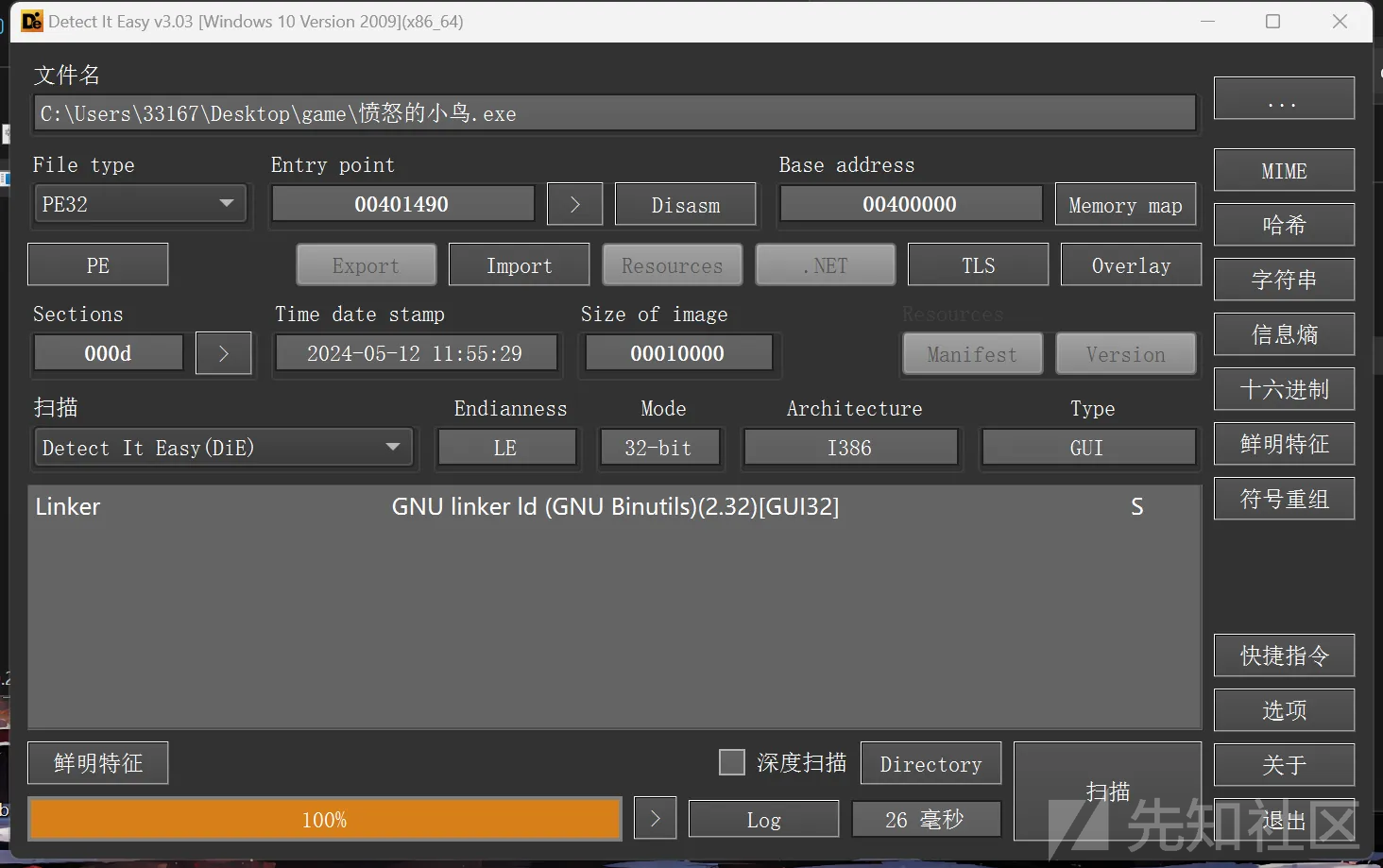Click the 26 毫秒 scan time field
Viewport: 1383px width, 868px height.
926,819
